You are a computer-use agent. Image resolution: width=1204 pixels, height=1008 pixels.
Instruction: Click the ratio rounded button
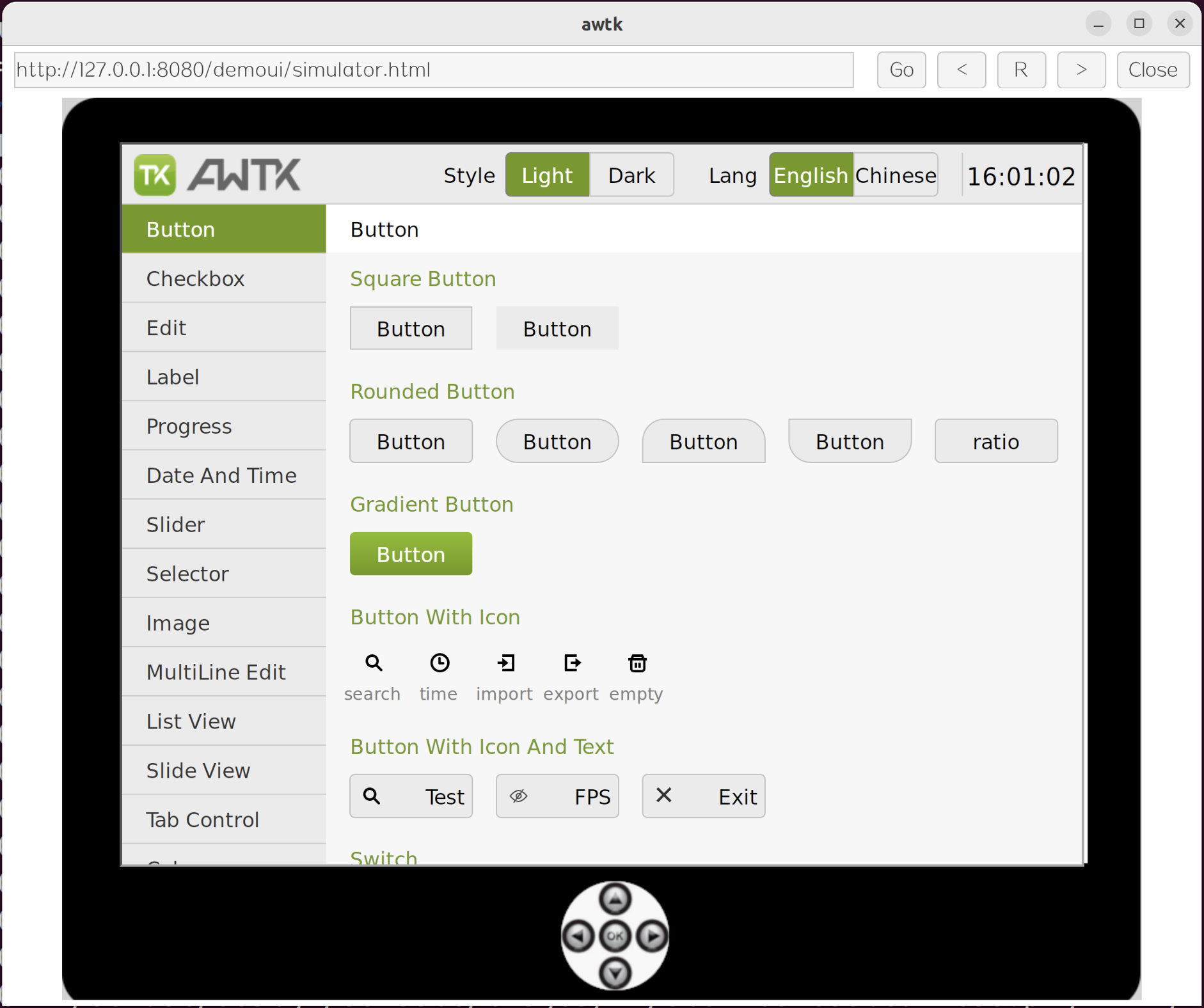pyautogui.click(x=996, y=441)
